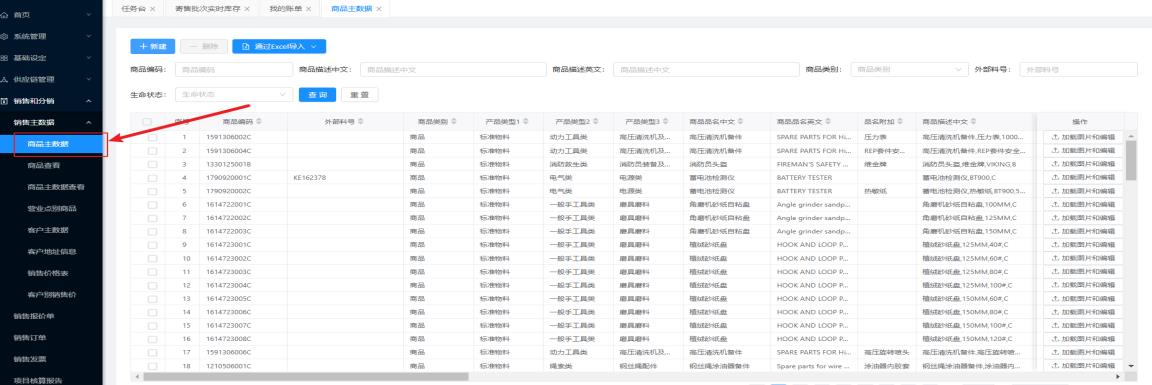The image size is (1152, 385).
Task: Open 客户主数据 in the sidebar
Action: 48,230
